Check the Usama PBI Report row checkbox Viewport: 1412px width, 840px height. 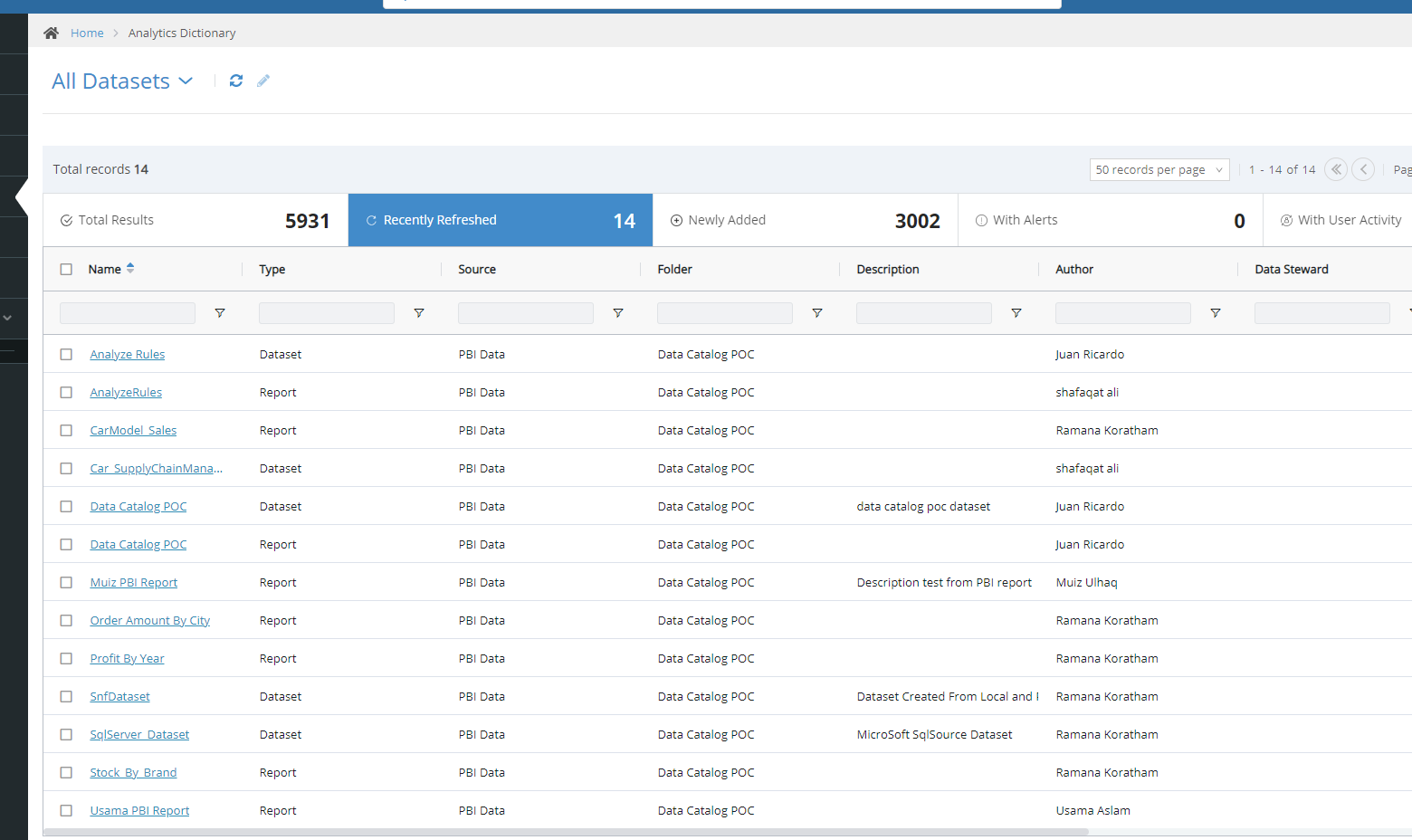(x=66, y=810)
